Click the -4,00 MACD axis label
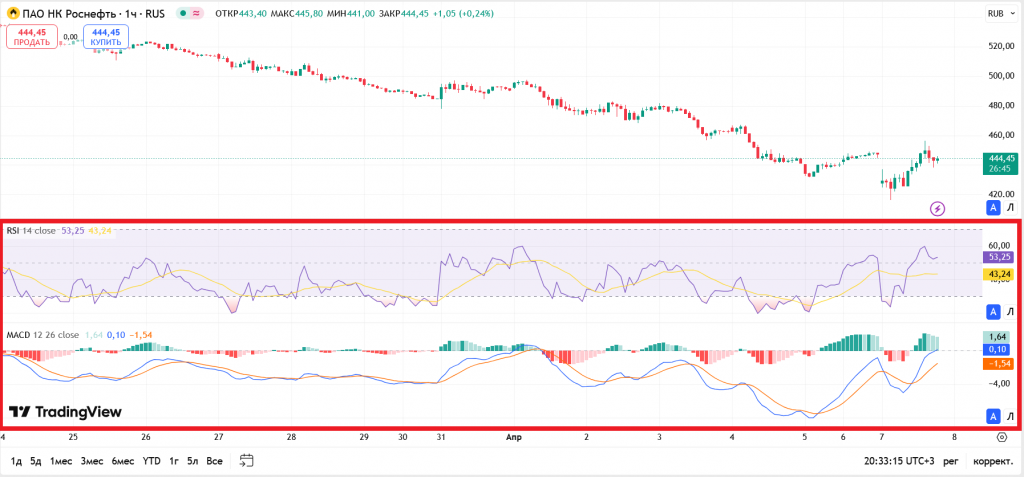1024x477 pixels. [x=1001, y=384]
